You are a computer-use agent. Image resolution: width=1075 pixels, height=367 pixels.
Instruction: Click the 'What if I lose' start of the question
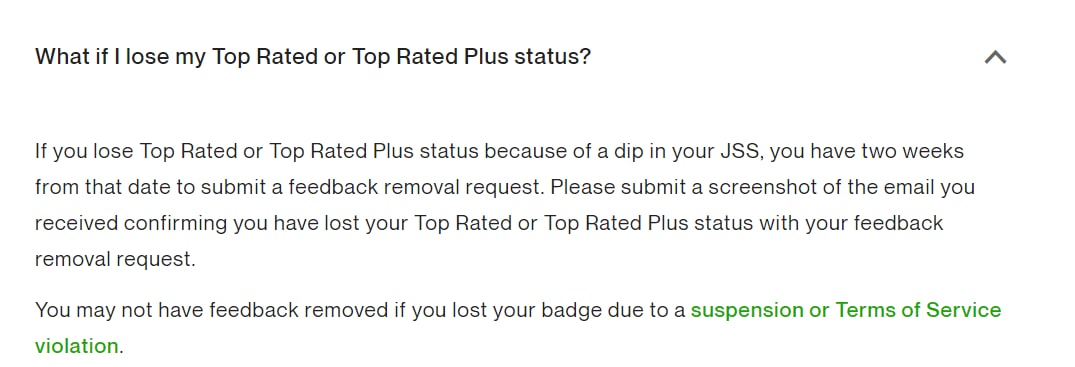[x=99, y=56]
